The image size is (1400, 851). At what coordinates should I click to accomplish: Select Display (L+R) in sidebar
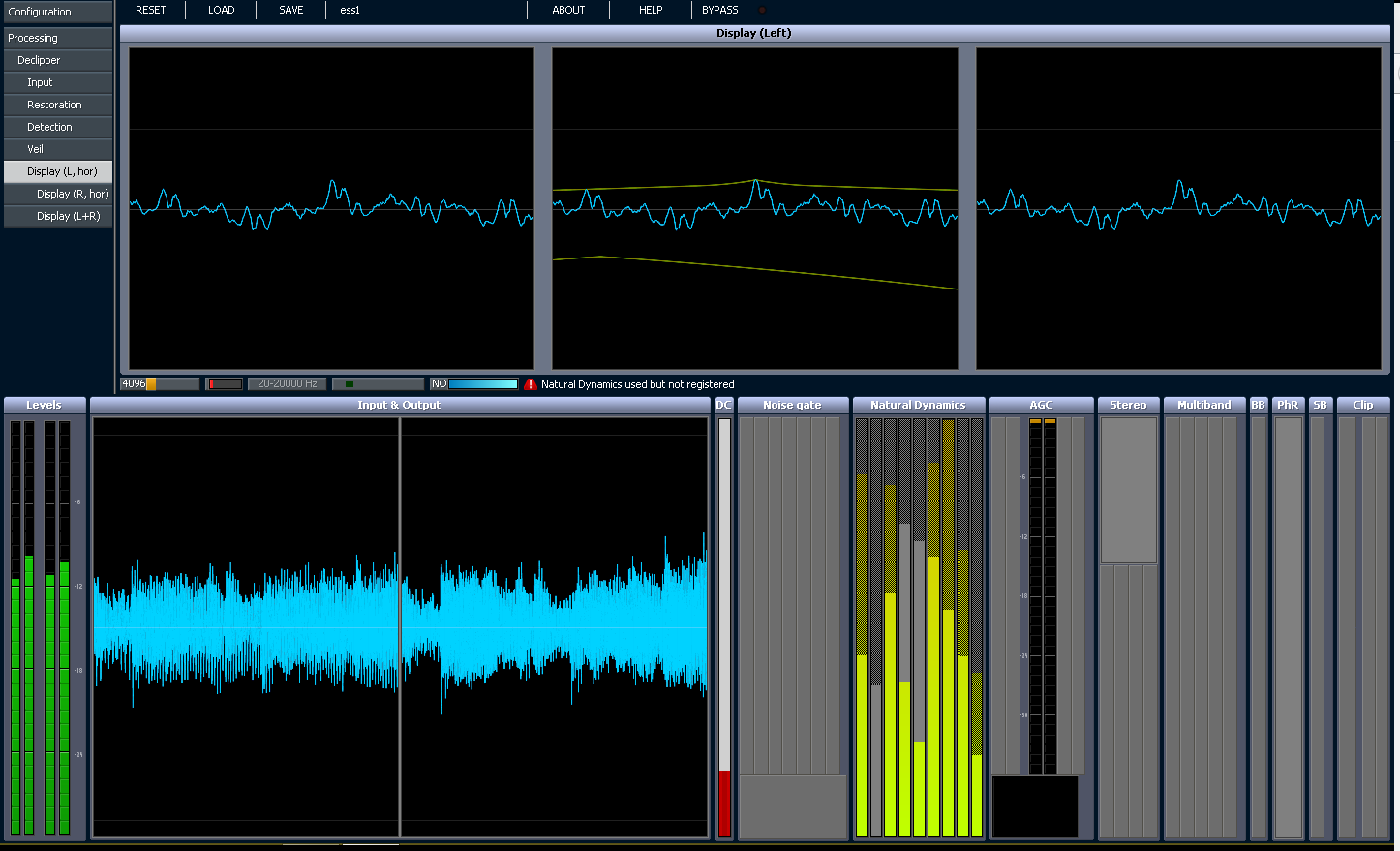coord(58,216)
